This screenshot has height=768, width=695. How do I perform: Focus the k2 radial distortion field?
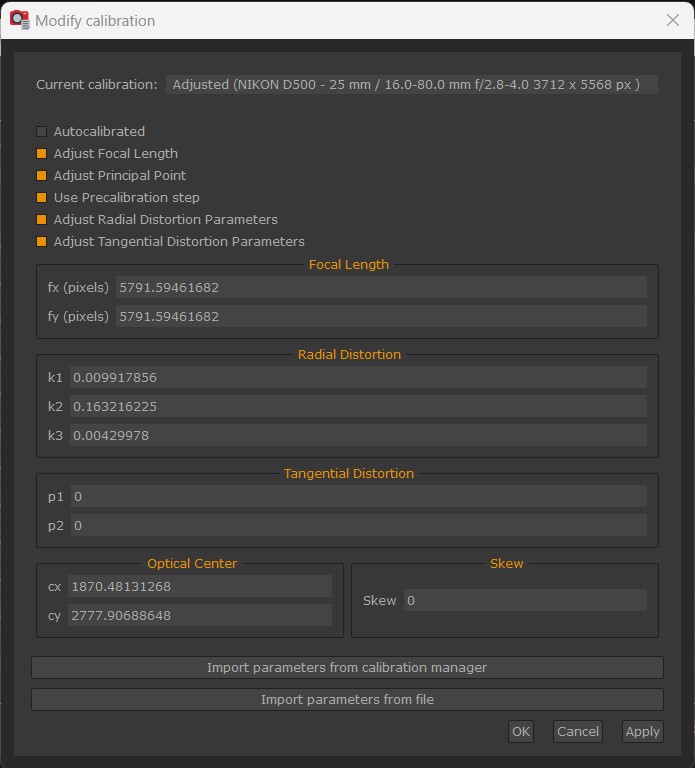click(358, 406)
